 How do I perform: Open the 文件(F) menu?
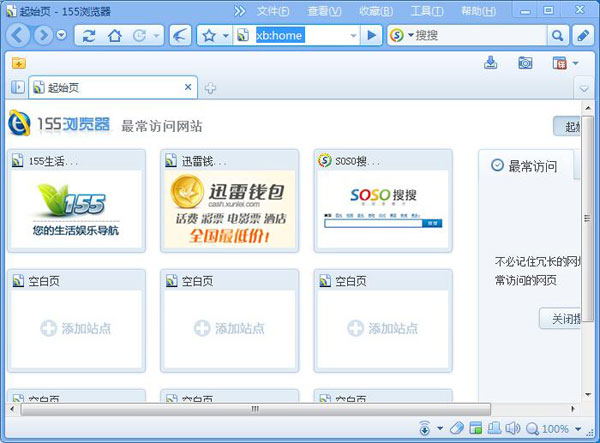(273, 11)
